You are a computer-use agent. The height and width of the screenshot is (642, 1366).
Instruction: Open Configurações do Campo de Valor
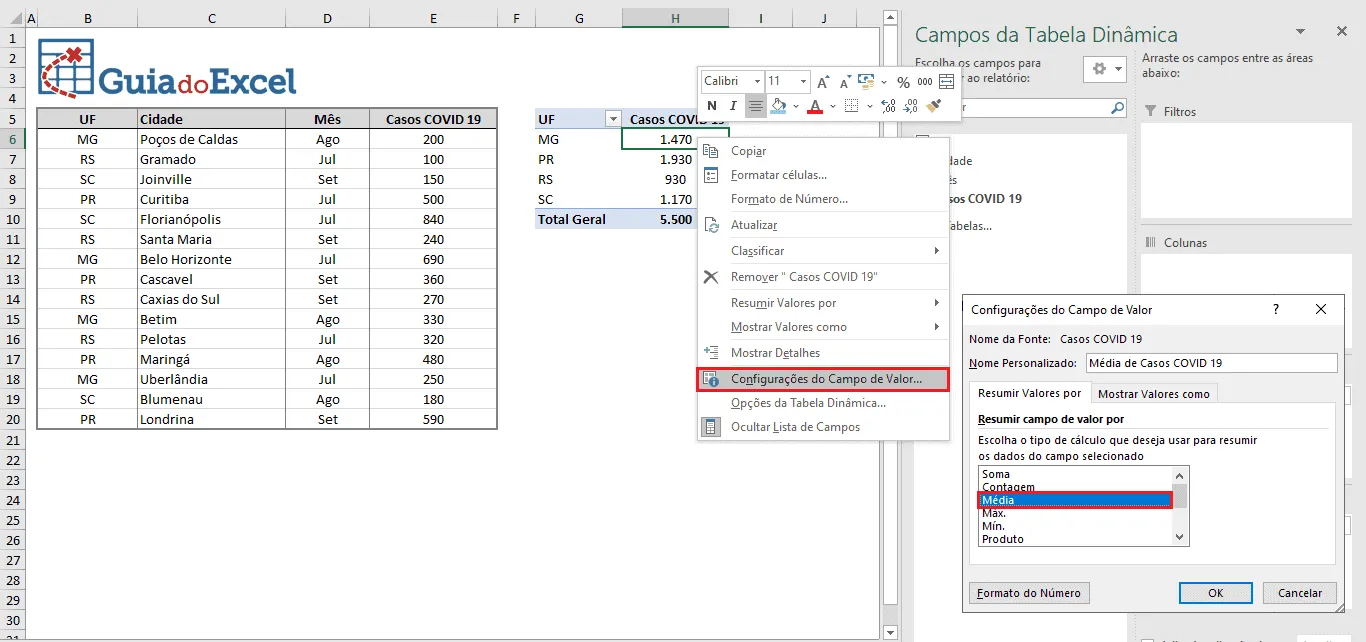823,379
